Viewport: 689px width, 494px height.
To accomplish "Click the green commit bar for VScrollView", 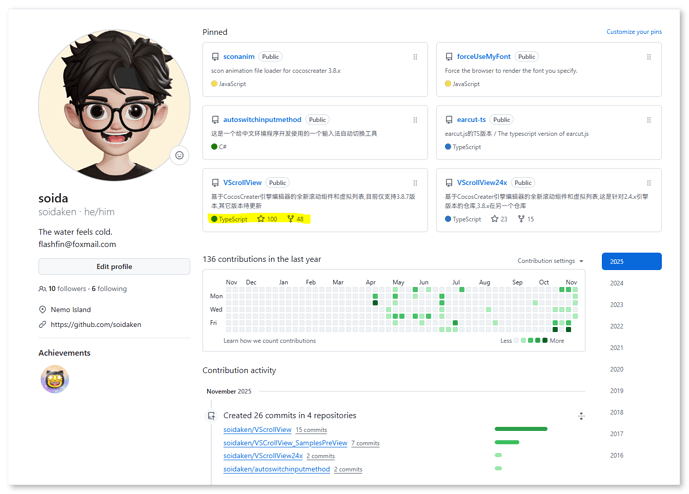I will click(x=521, y=429).
